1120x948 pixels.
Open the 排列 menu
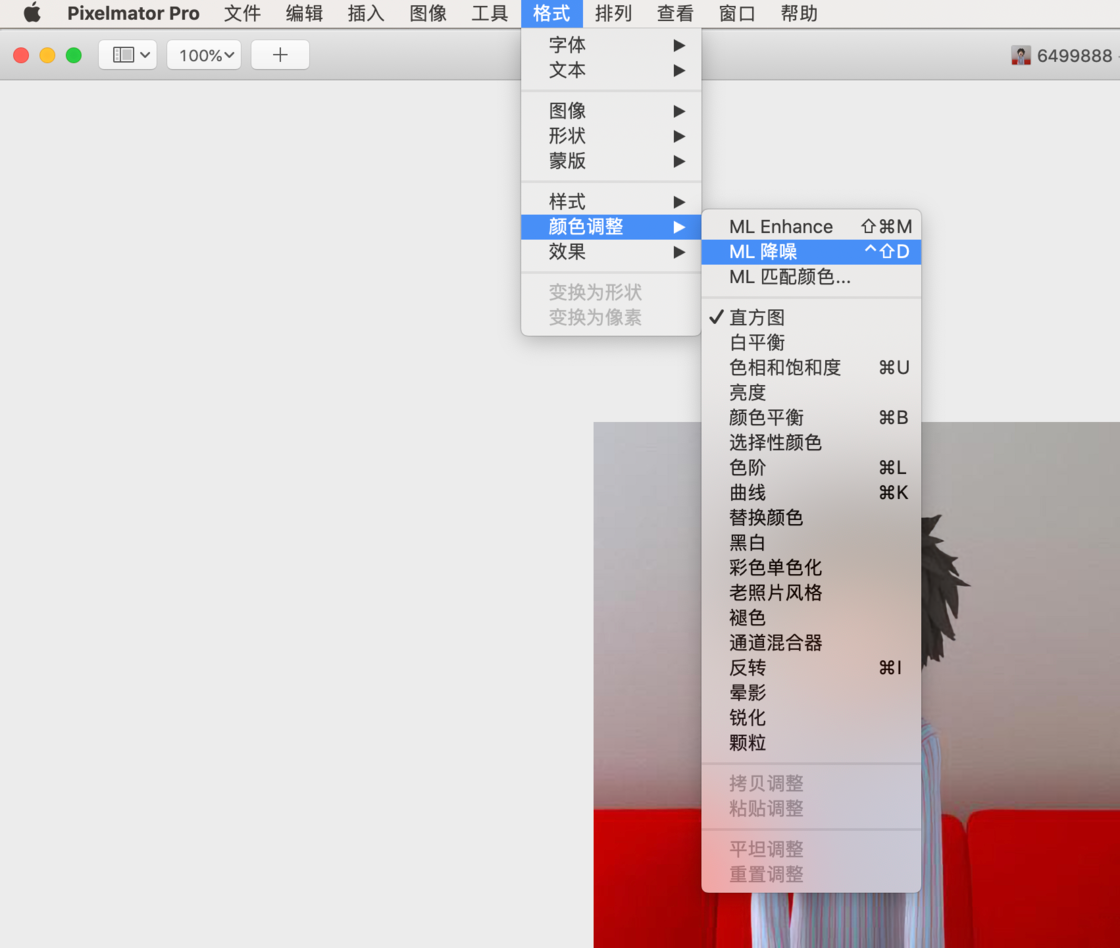(614, 13)
